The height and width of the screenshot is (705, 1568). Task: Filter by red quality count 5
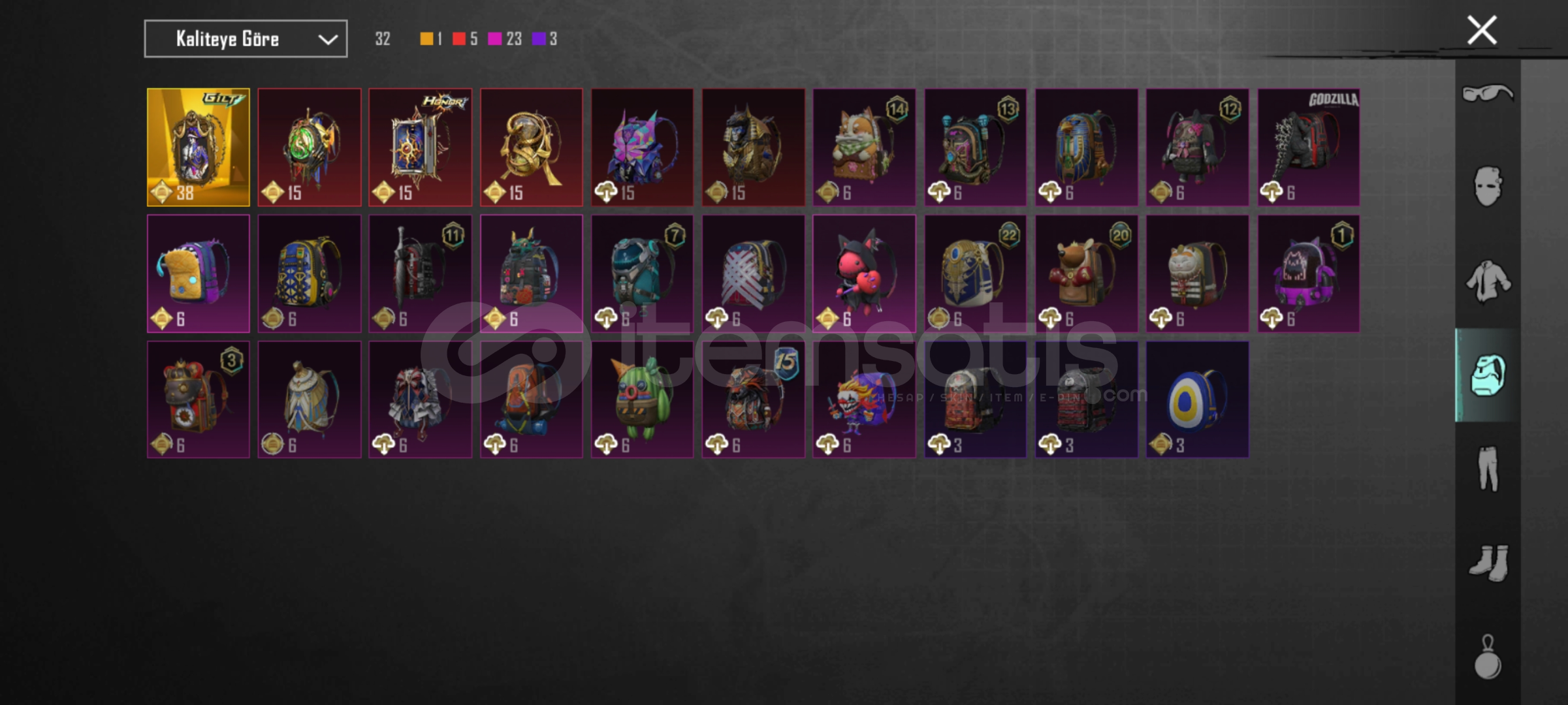coord(465,39)
